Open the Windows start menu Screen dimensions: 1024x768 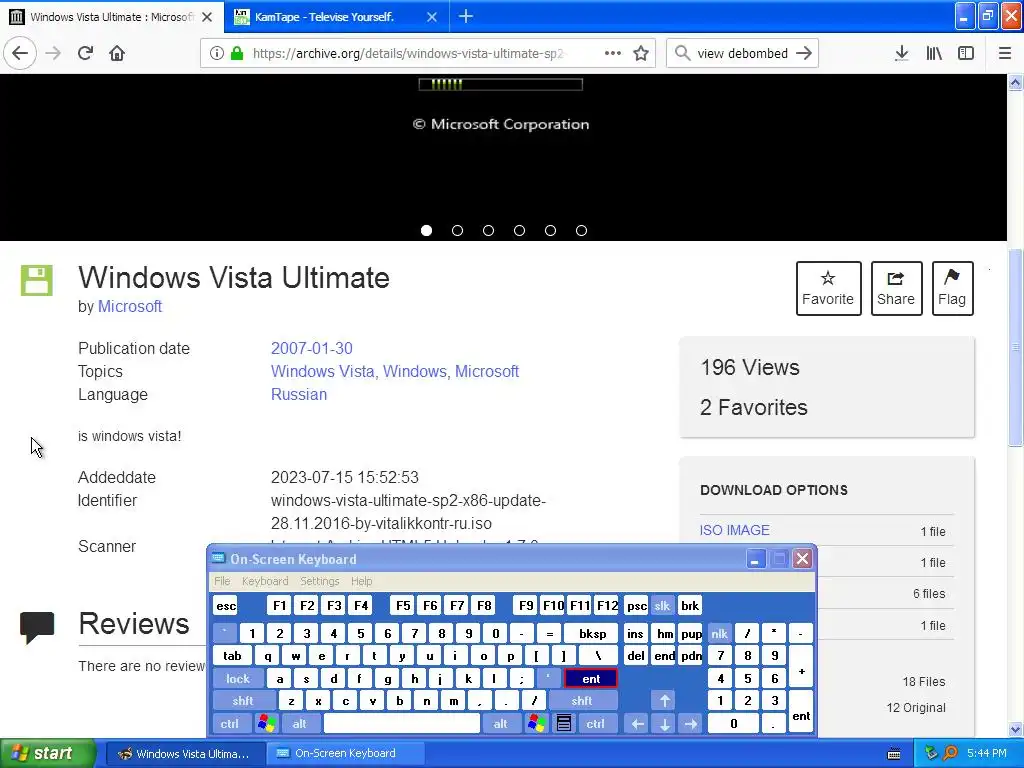coord(47,753)
